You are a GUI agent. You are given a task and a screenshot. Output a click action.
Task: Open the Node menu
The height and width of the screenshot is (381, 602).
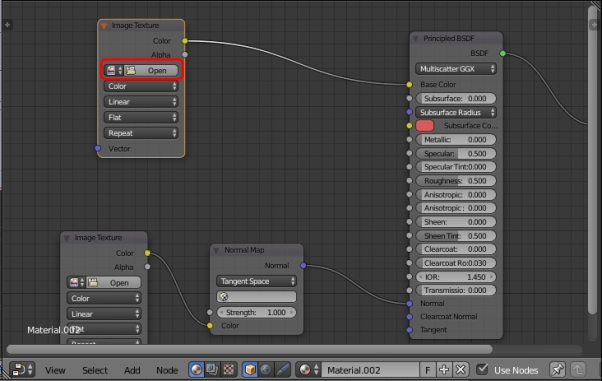click(167, 370)
